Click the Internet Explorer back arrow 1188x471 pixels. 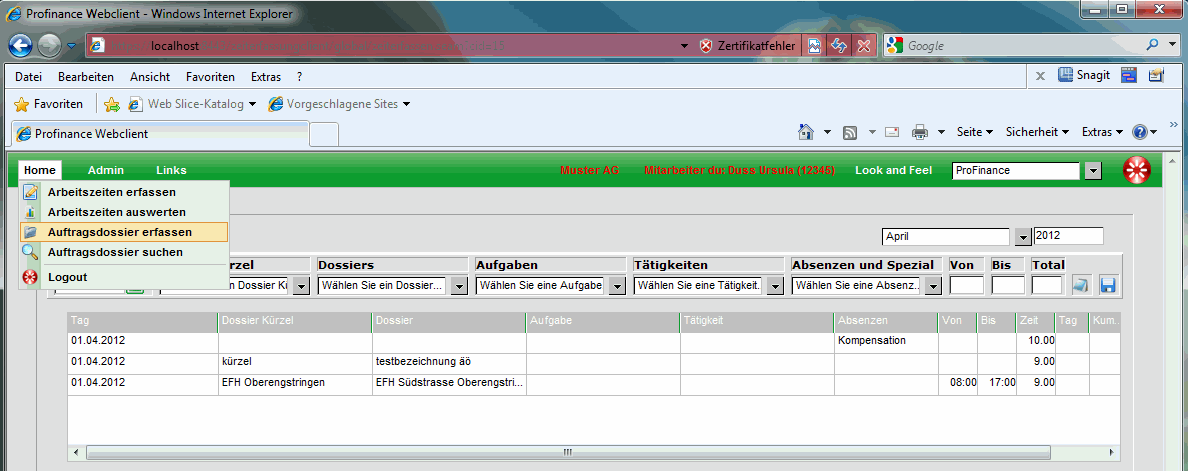click(x=22, y=46)
